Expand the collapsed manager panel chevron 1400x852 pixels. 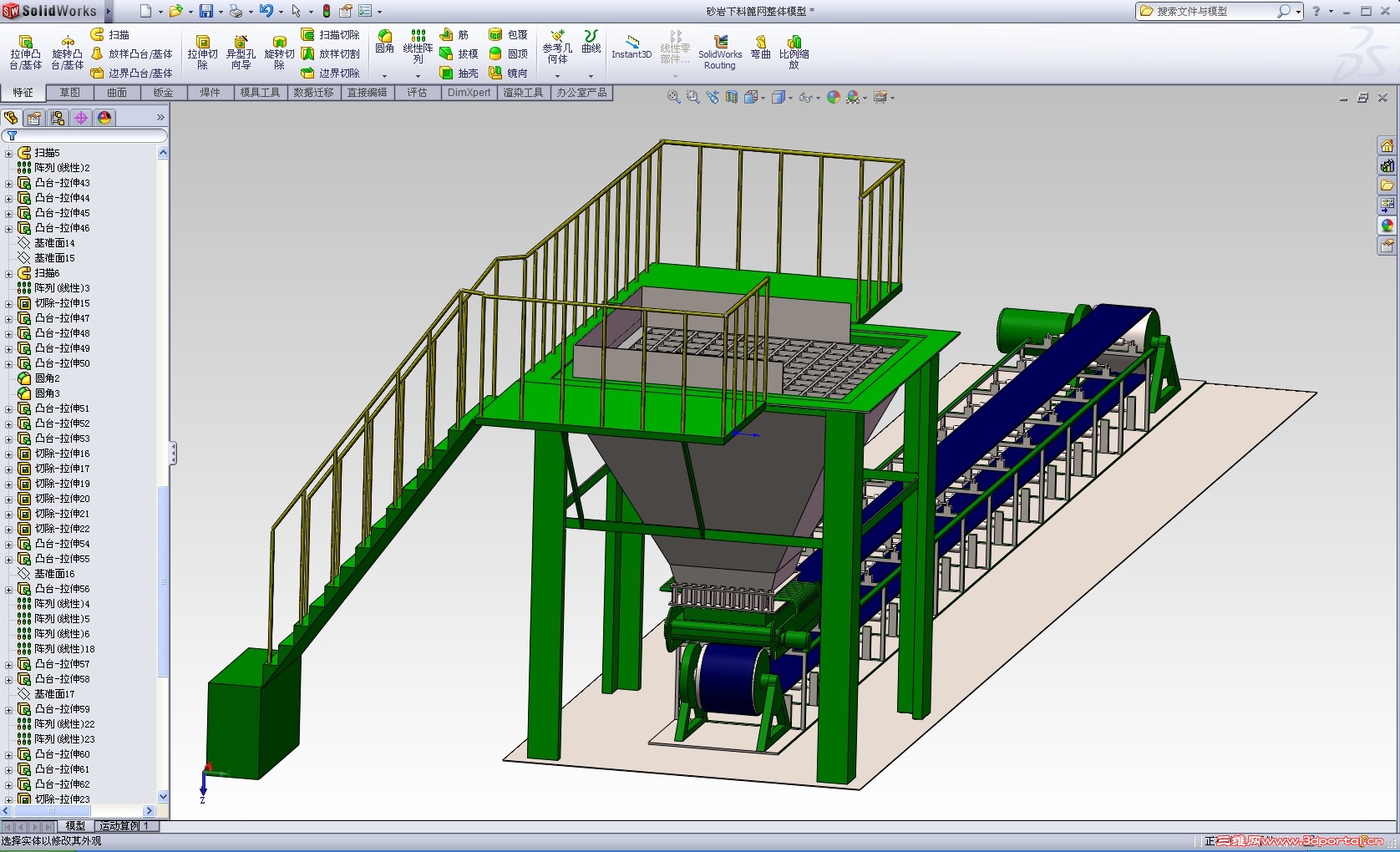(160, 118)
